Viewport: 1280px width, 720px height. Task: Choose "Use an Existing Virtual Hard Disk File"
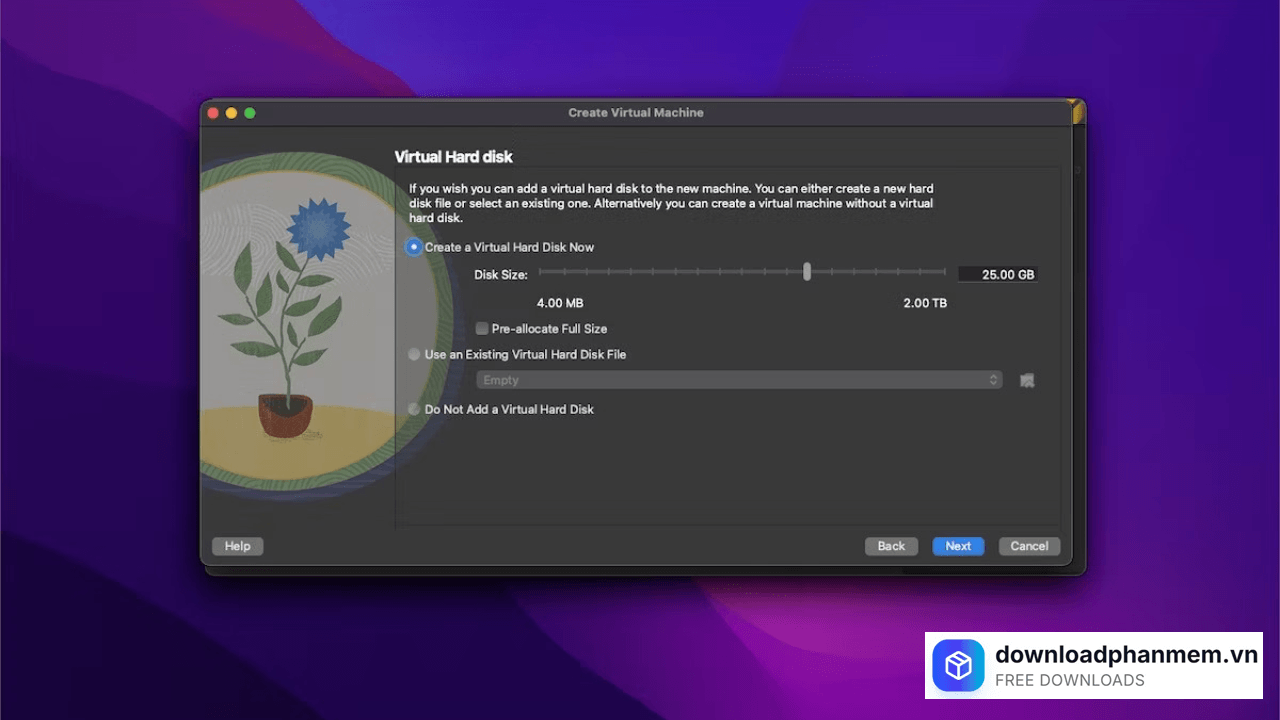click(x=413, y=354)
